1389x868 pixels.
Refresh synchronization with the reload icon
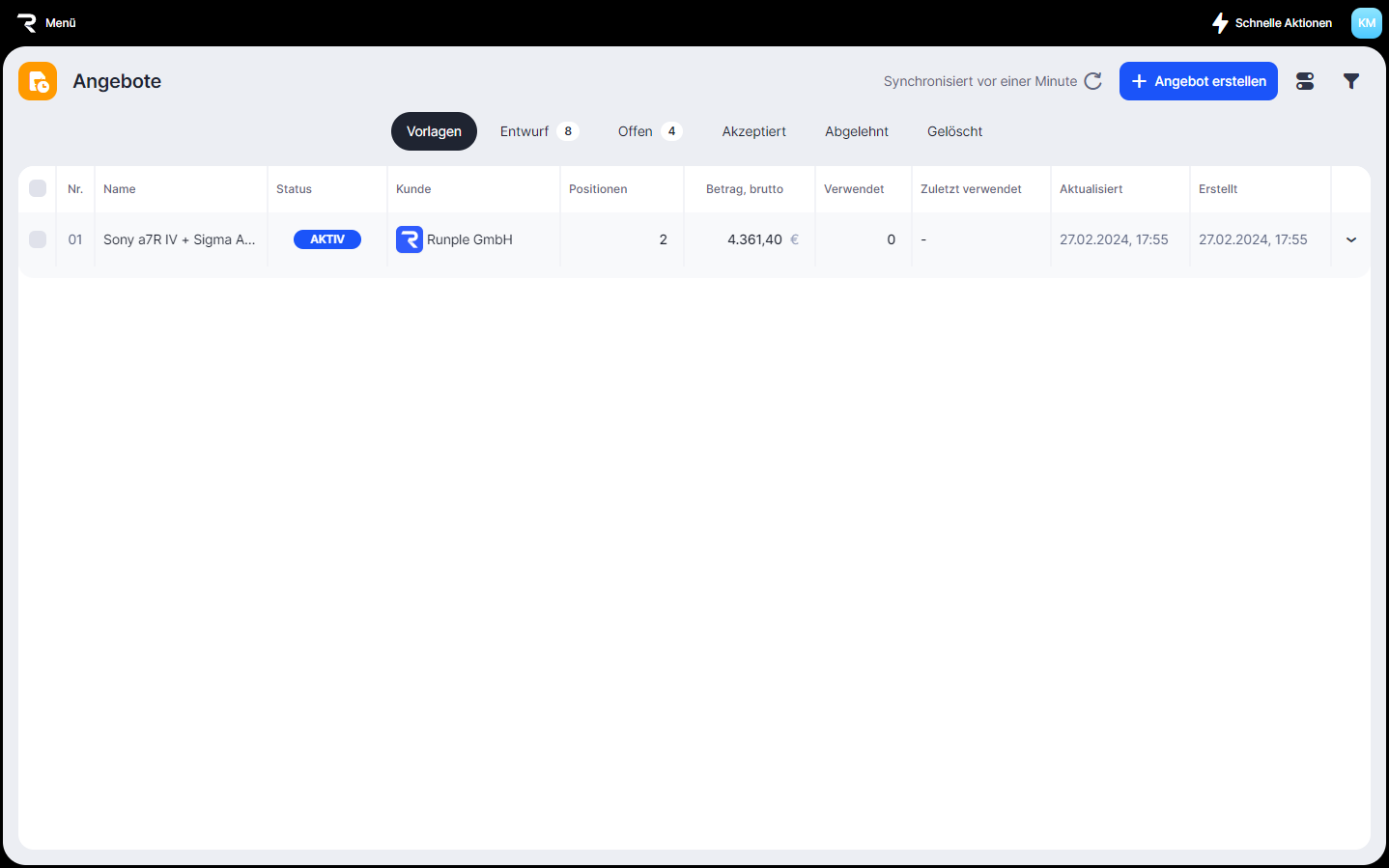click(x=1092, y=81)
